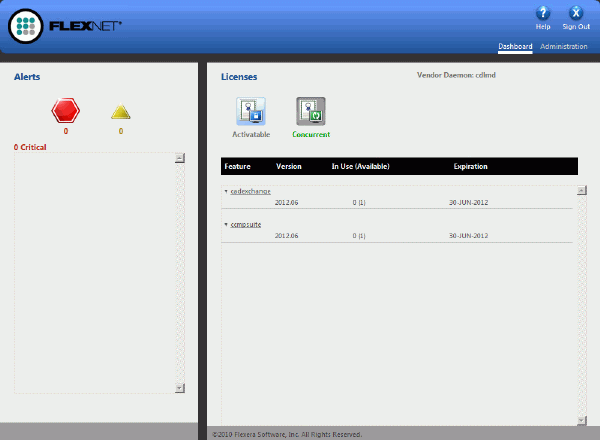
Task: Click the In Use (Available) column header
Action: point(360,166)
